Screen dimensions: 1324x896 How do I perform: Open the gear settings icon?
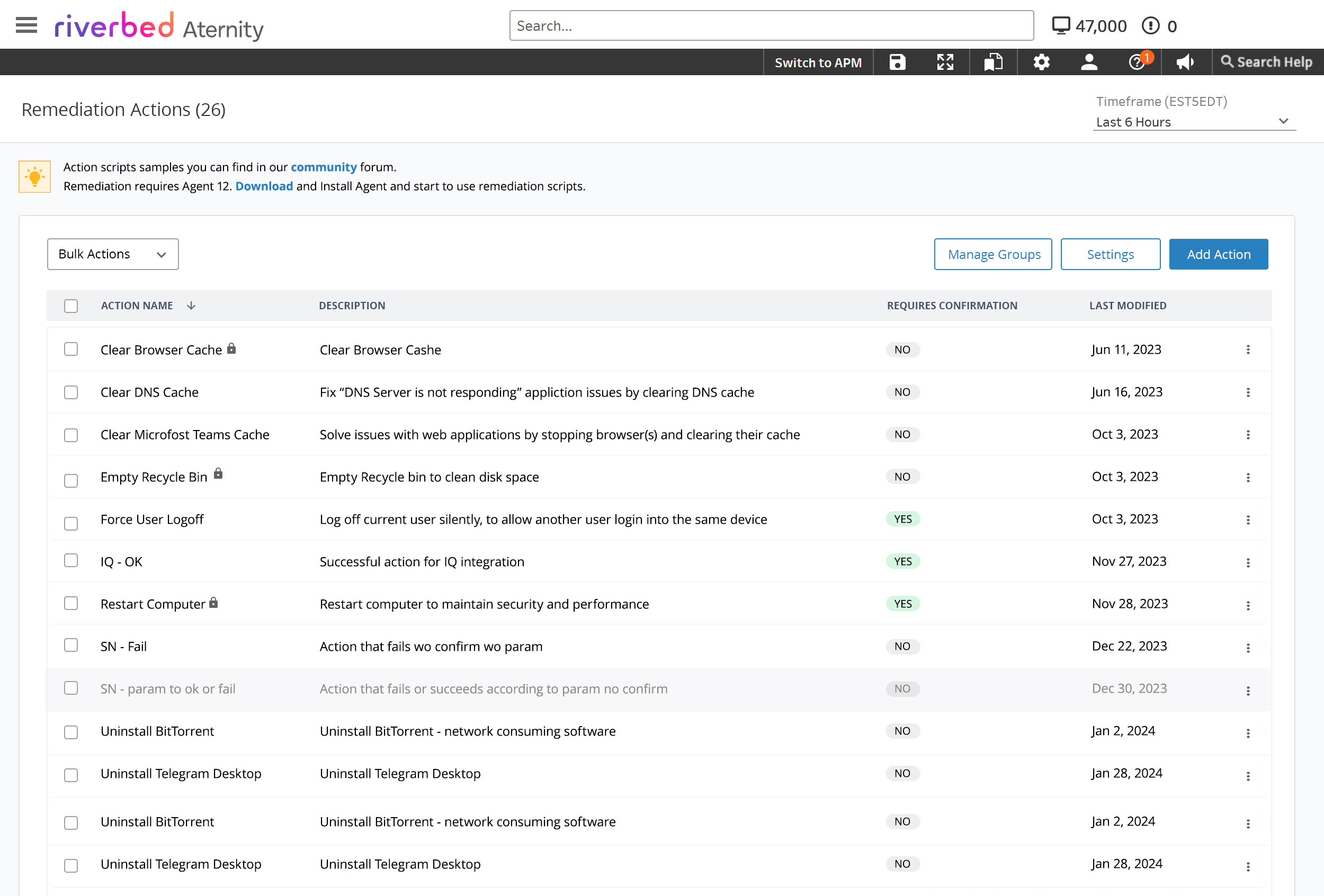click(1041, 62)
